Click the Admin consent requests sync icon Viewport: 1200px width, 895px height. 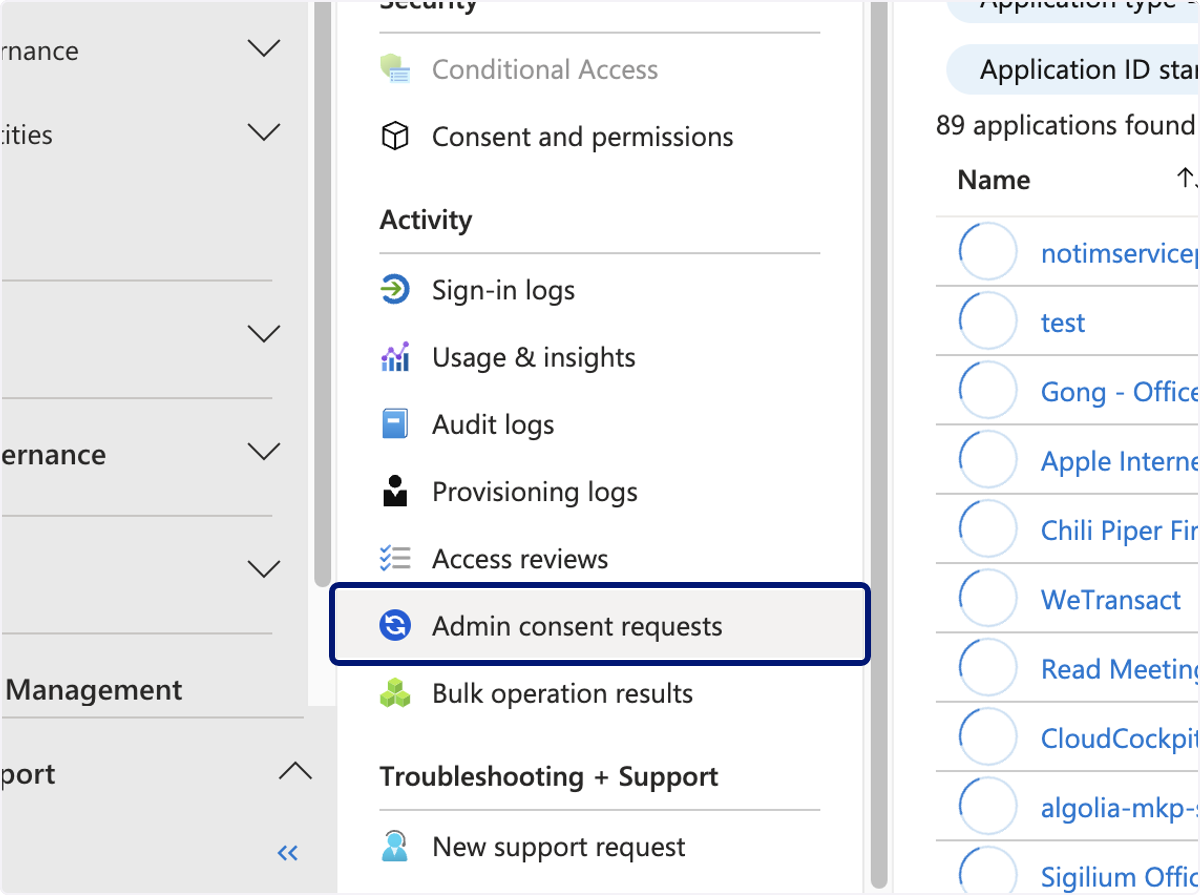point(396,626)
